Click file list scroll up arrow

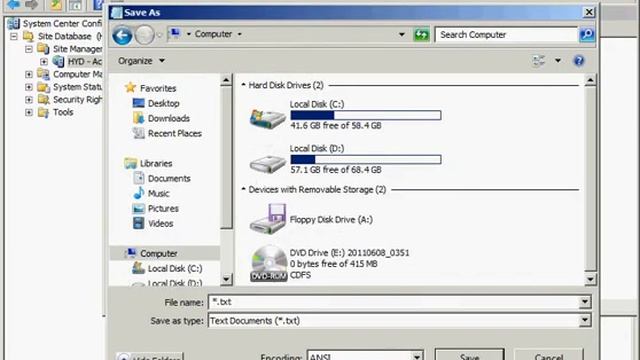point(590,80)
